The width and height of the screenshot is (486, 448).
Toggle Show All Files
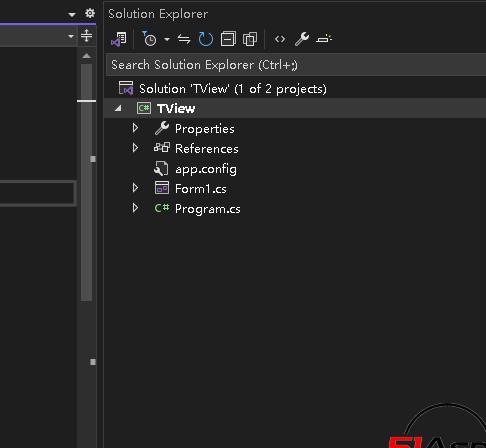pyautogui.click(x=250, y=39)
